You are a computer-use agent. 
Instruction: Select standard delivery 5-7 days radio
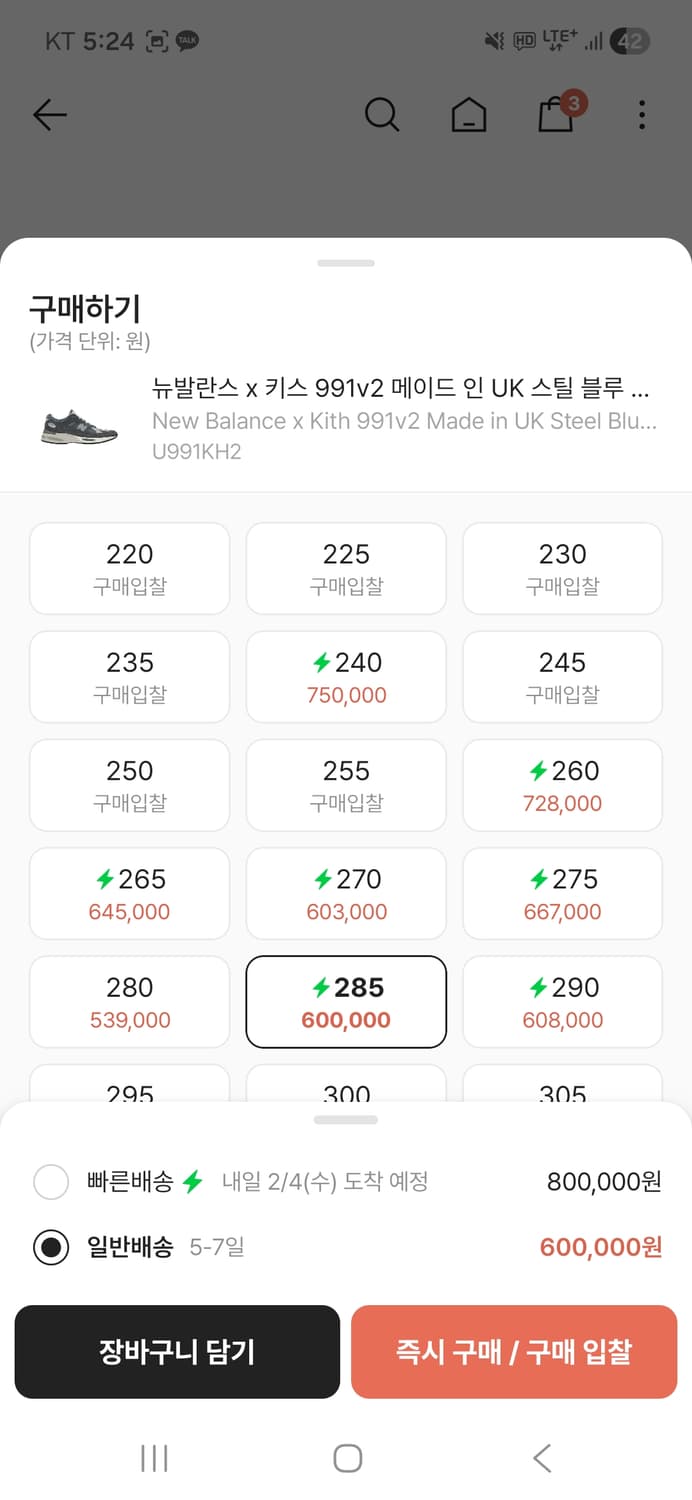pos(51,1247)
